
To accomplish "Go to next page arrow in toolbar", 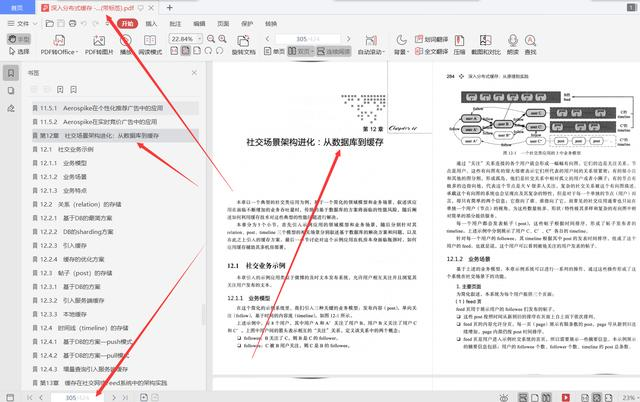I will coord(348,39).
